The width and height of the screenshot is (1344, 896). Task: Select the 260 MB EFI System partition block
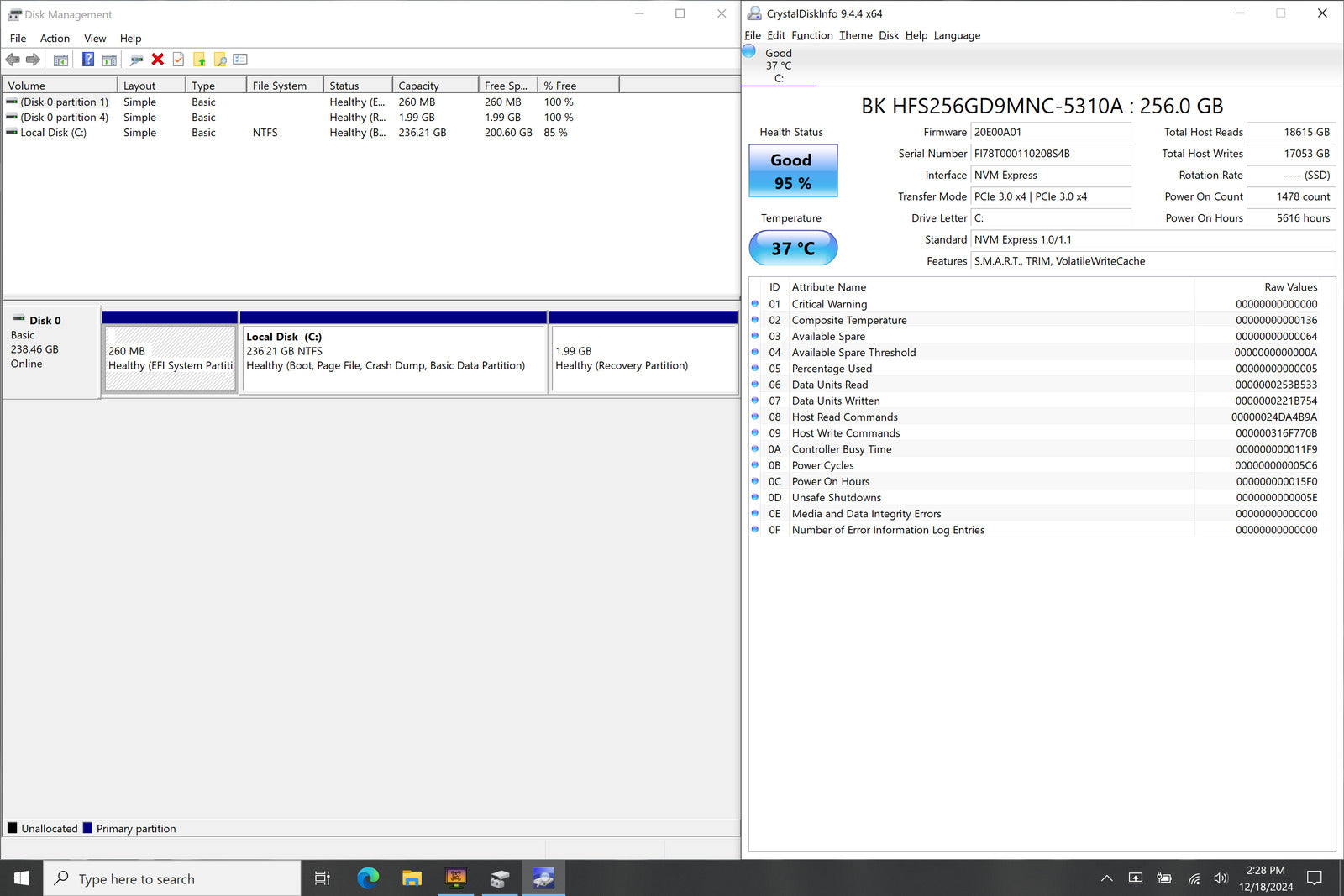tap(170, 359)
